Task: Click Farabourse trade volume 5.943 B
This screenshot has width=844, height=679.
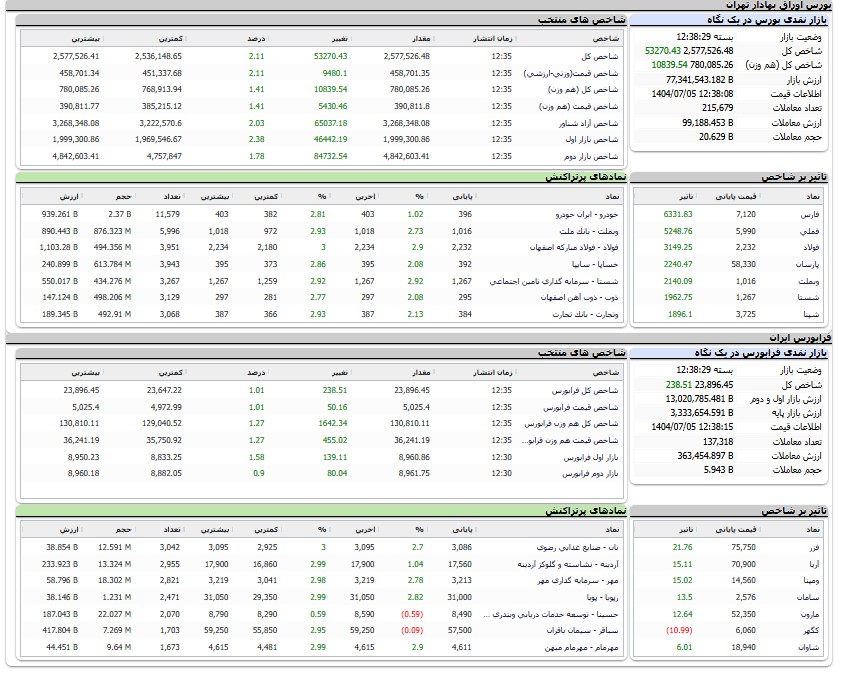Action: (x=719, y=470)
